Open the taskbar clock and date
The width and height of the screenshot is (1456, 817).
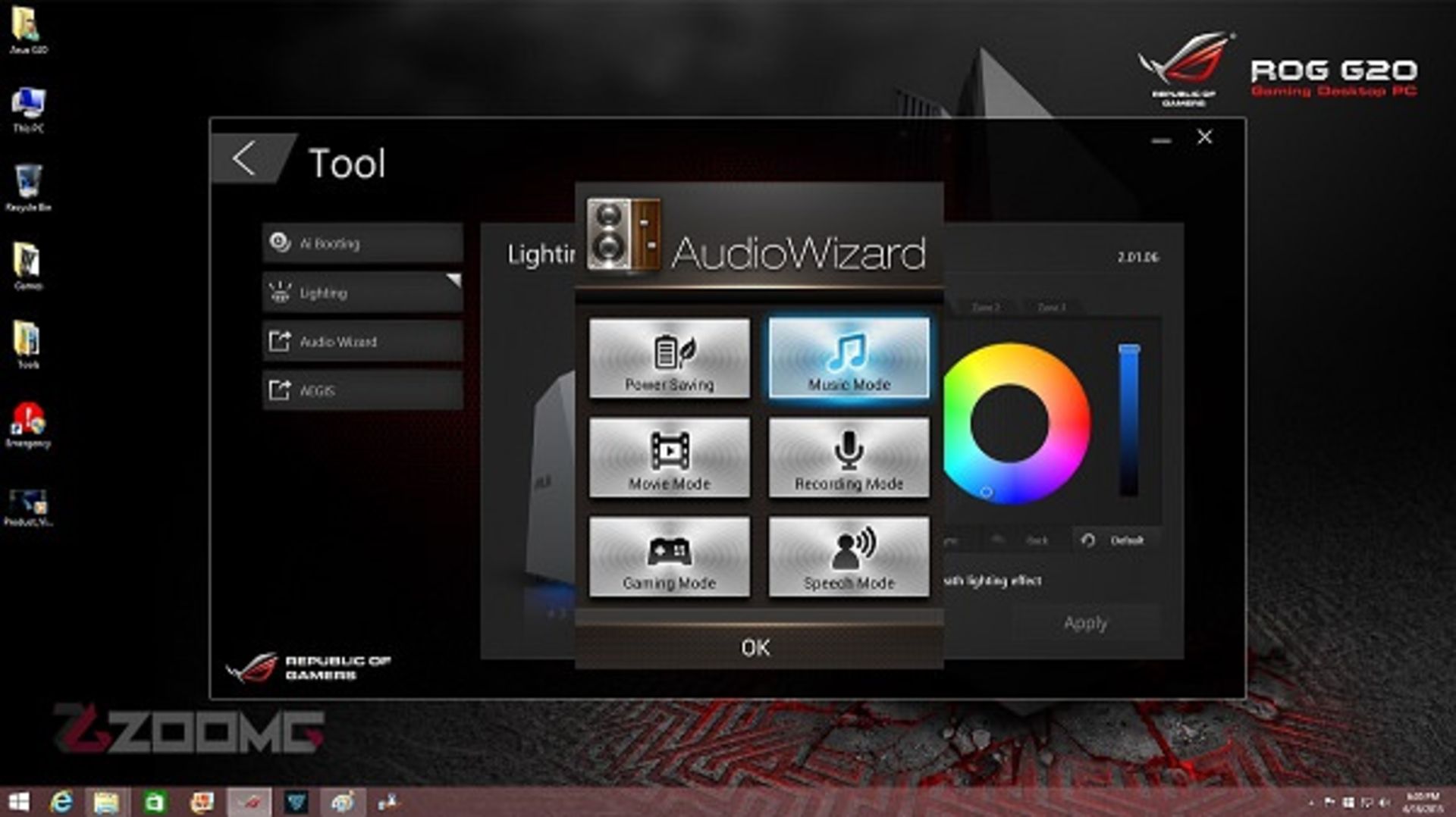1423,802
